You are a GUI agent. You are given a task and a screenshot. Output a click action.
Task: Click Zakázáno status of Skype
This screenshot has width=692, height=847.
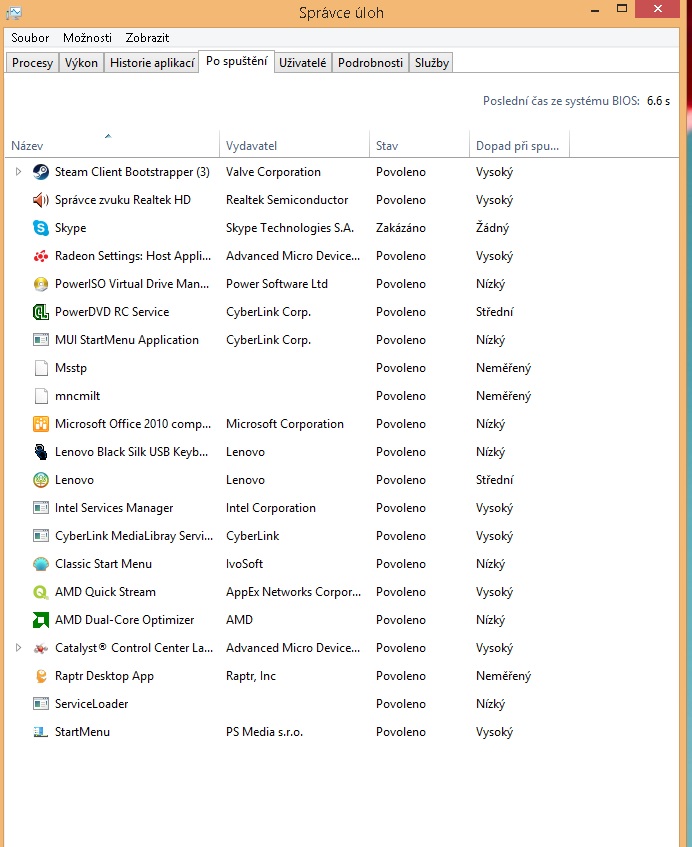click(401, 228)
